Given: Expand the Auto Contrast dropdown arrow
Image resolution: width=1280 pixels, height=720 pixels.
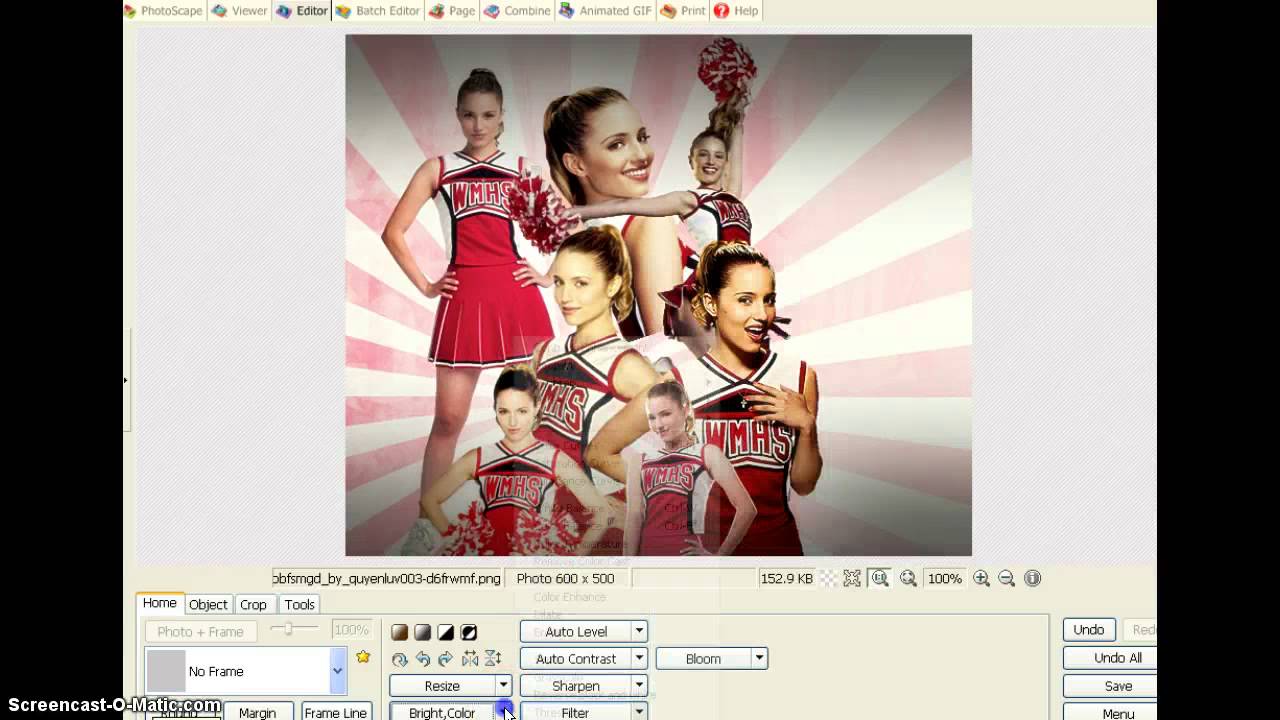Looking at the screenshot, I should click(x=639, y=659).
